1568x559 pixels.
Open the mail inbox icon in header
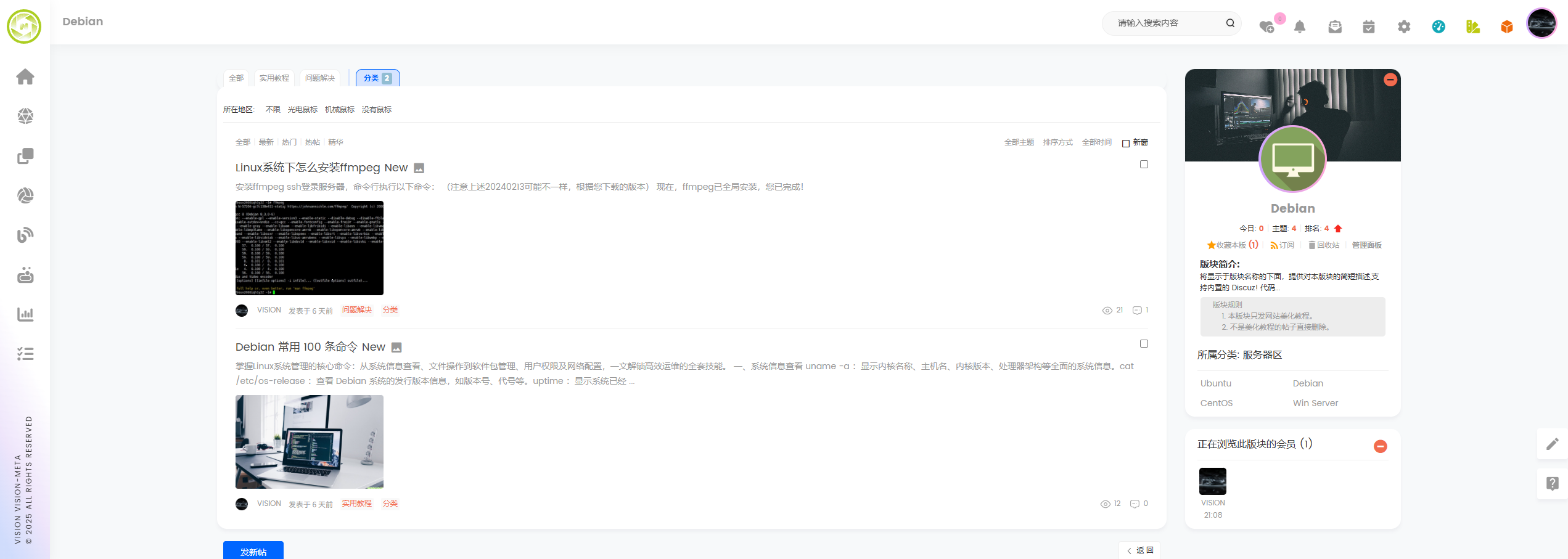pyautogui.click(x=1335, y=27)
